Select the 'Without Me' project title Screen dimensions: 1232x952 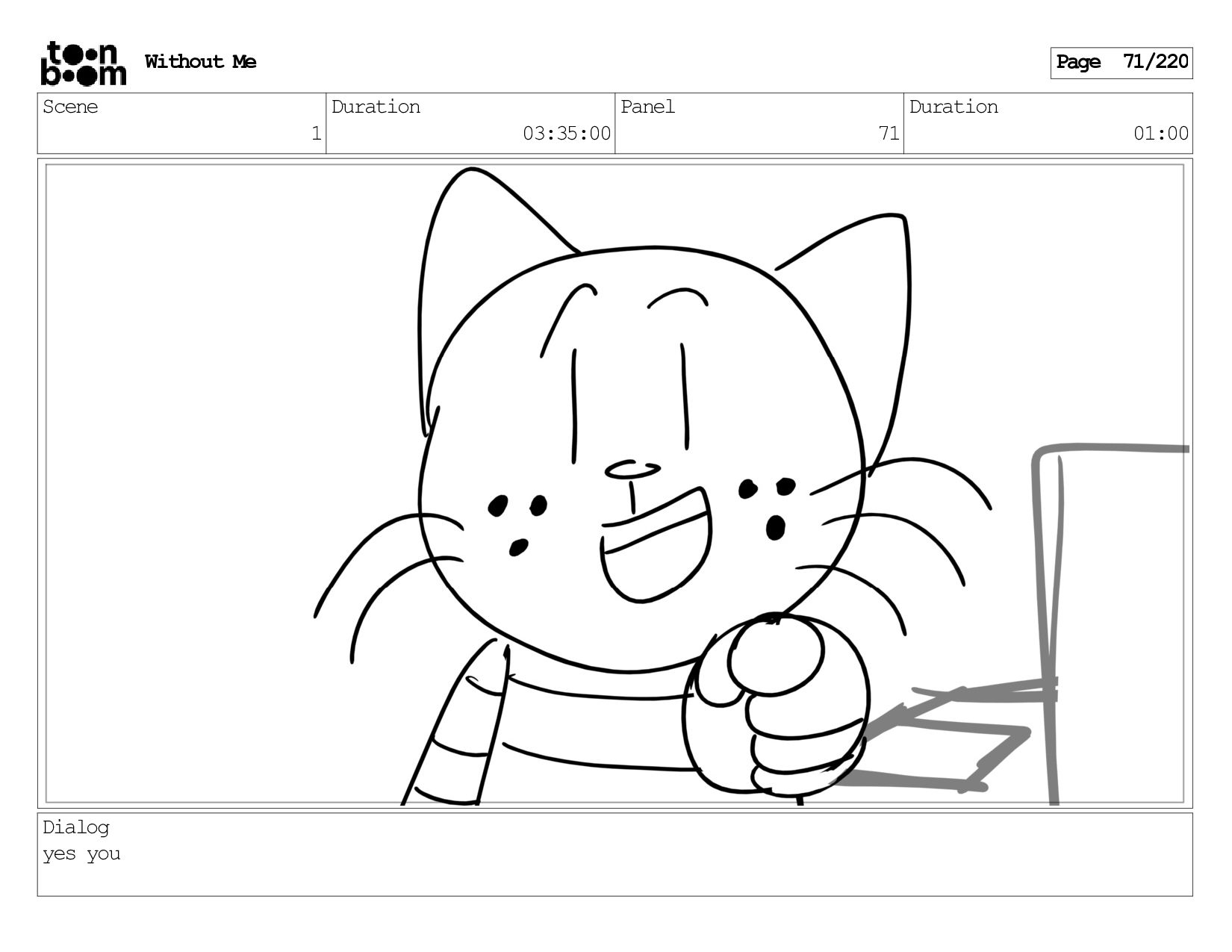tap(200, 61)
